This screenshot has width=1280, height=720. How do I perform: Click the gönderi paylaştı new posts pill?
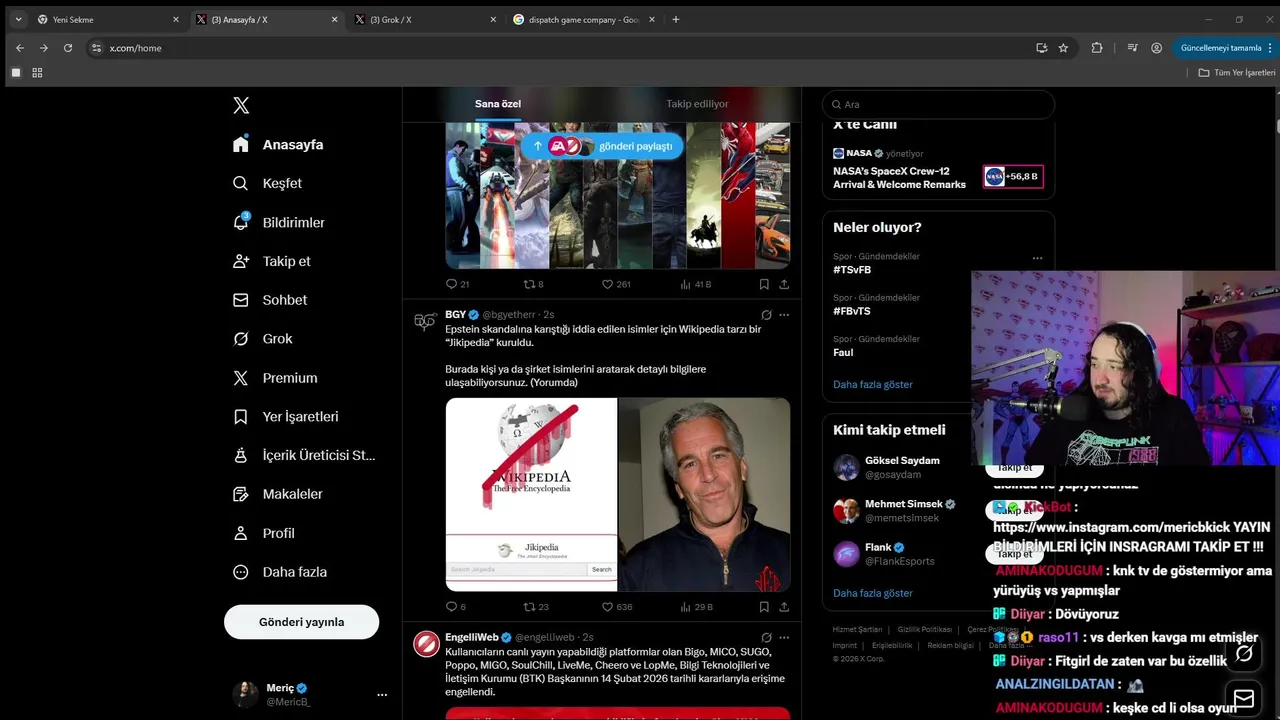click(602, 146)
